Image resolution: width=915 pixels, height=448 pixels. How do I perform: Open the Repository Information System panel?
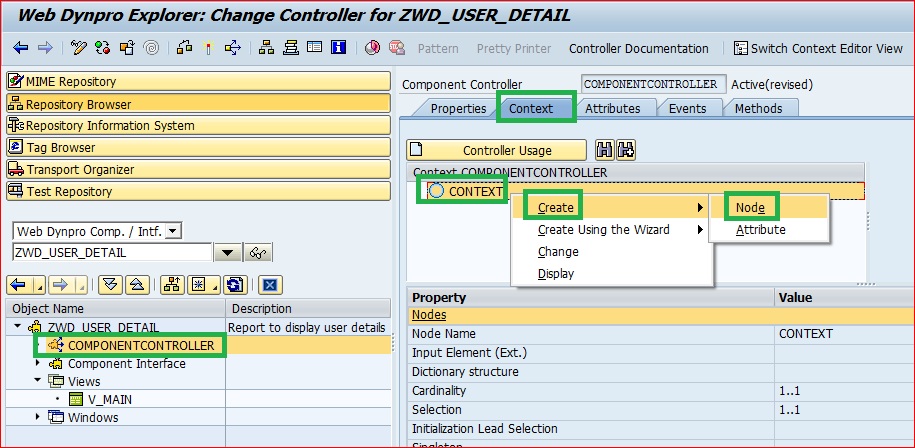[x=198, y=125]
